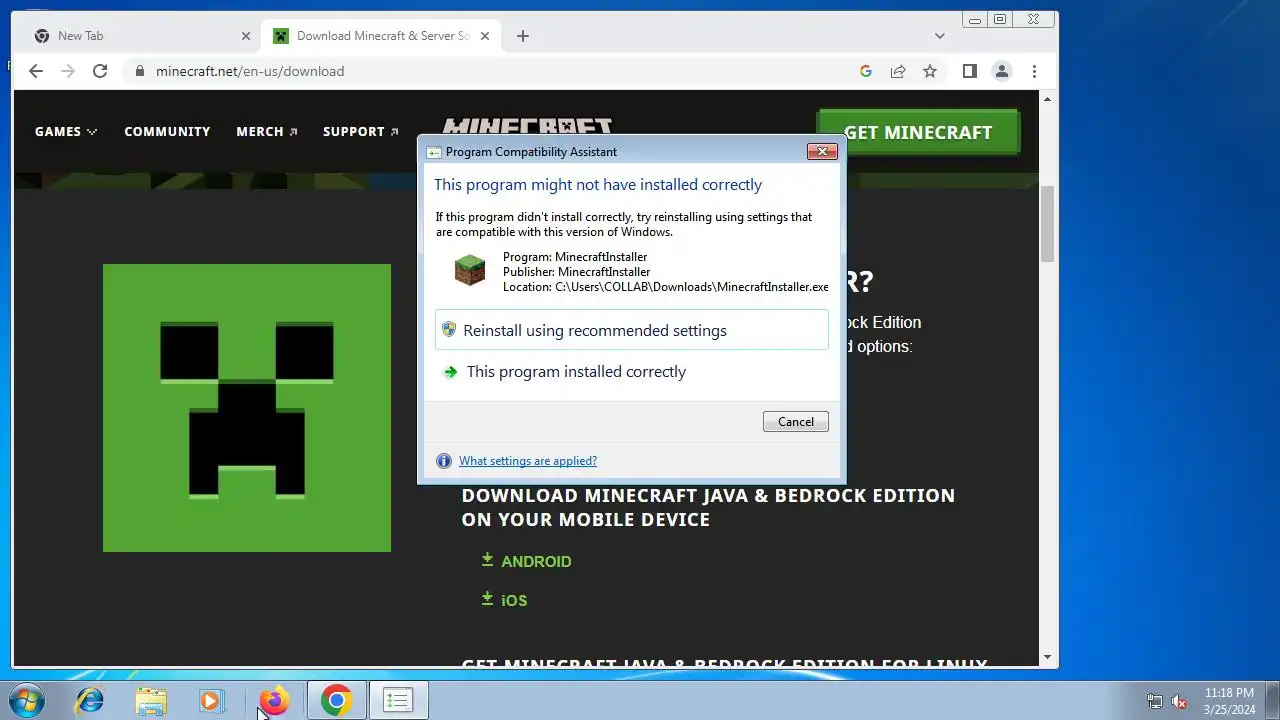
Task: Close the New Tab tab
Action: (246, 36)
